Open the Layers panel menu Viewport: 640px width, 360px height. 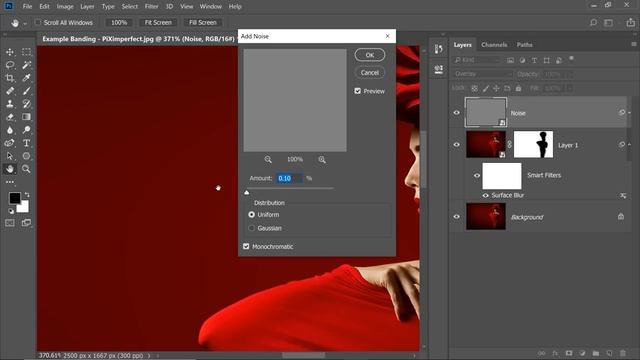[x=634, y=44]
